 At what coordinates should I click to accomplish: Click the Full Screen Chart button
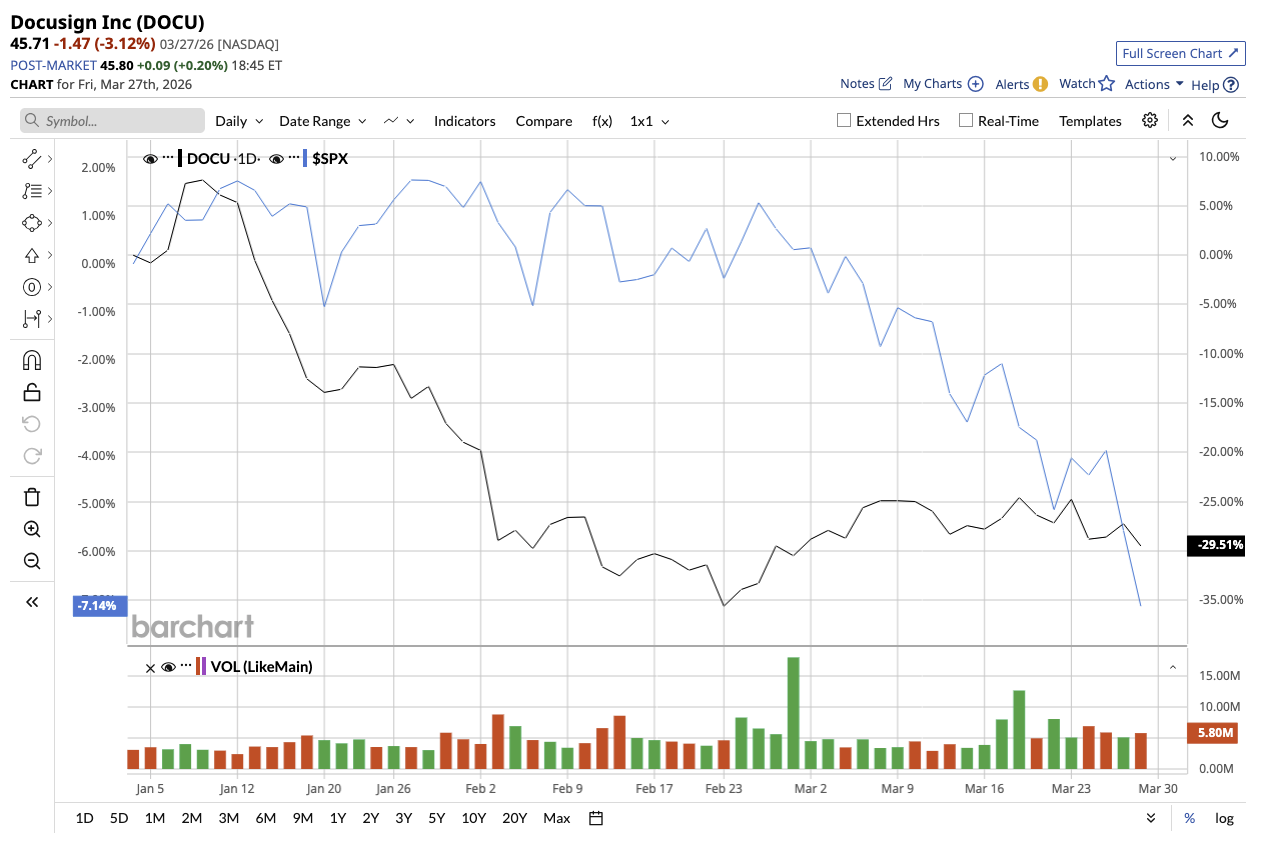click(x=1181, y=53)
